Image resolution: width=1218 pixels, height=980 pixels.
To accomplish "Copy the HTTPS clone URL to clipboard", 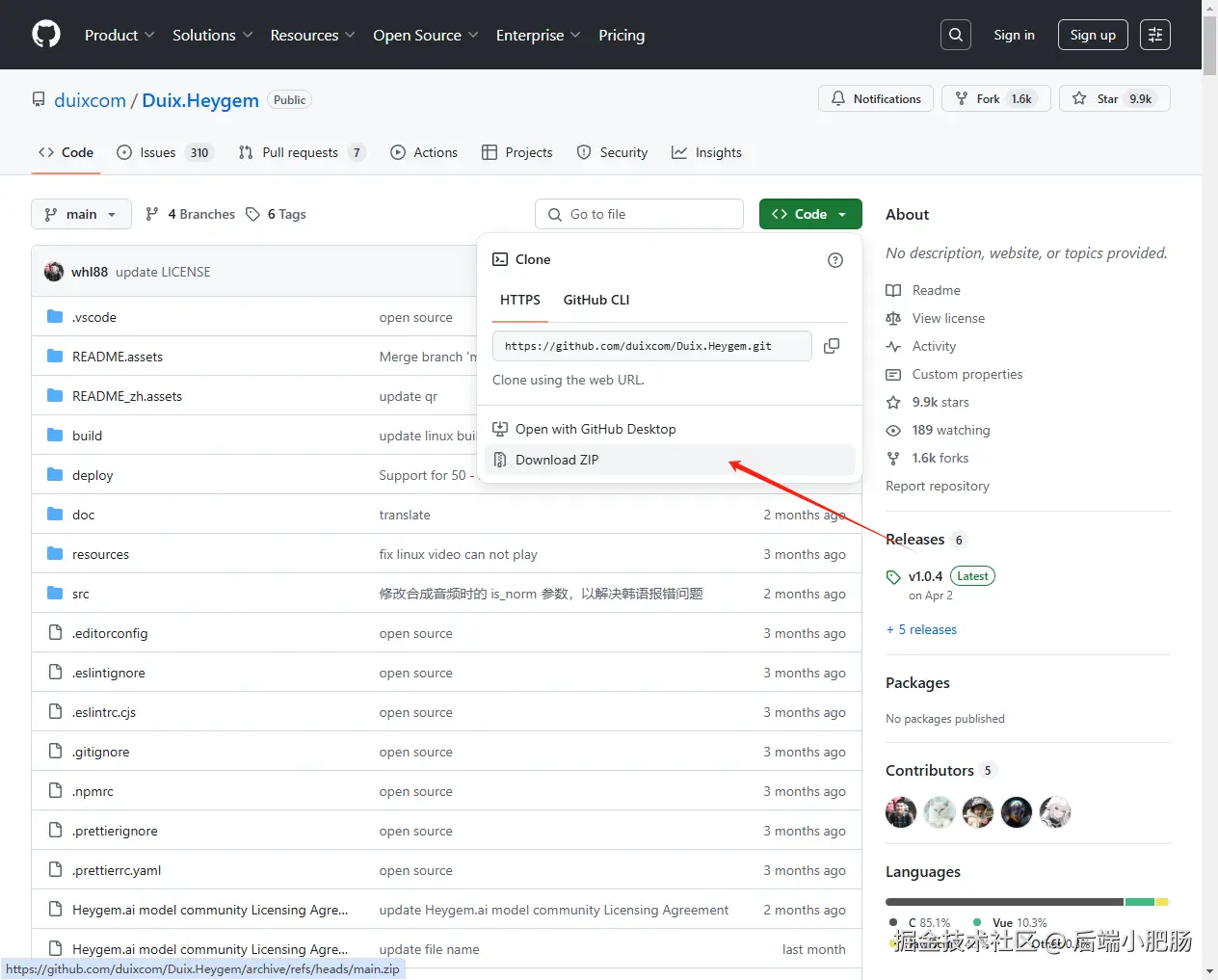I will (832, 346).
